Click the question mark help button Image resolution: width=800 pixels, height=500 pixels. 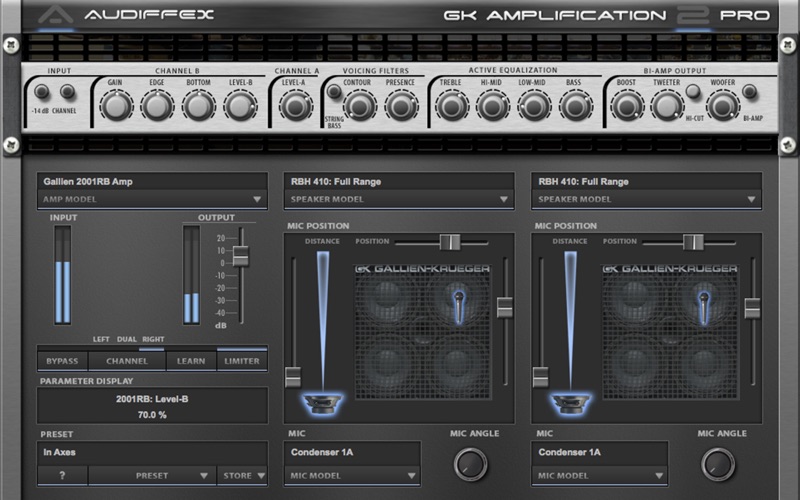click(x=62, y=476)
